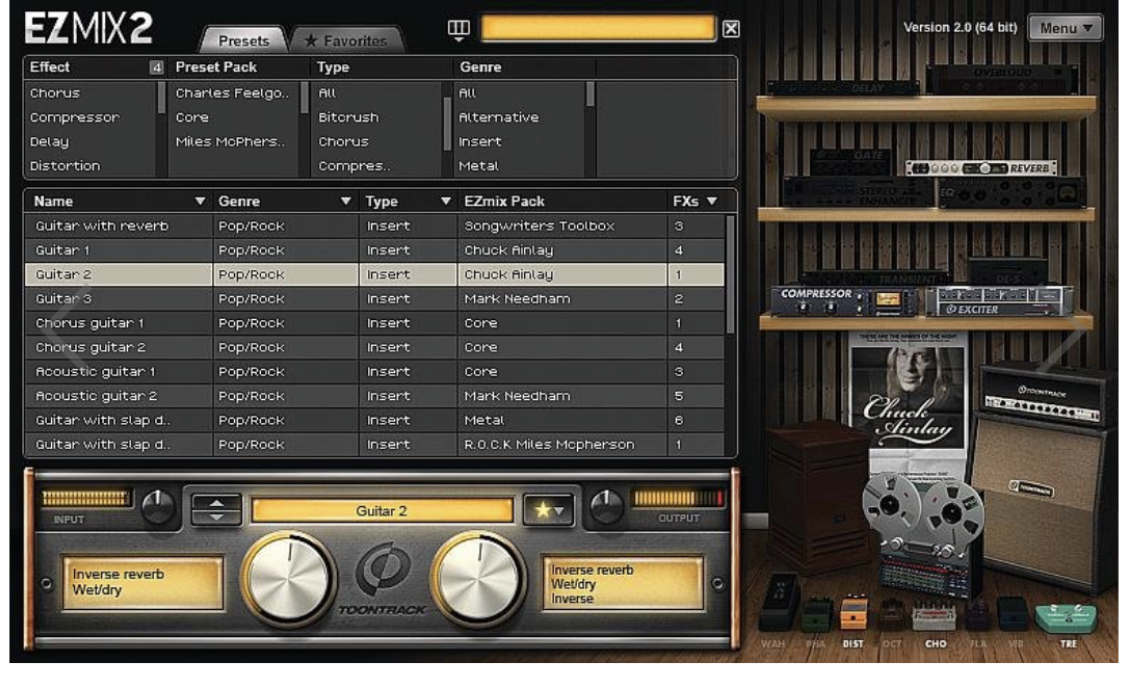Clear the search field with the X icon
This screenshot has width=1131, height=676.
[731, 29]
